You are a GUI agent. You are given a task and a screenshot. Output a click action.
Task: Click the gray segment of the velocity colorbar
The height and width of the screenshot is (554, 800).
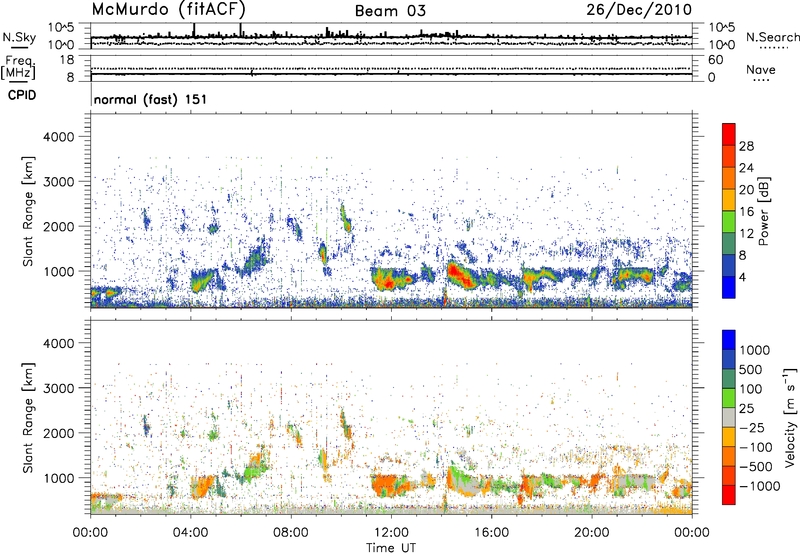tap(729, 417)
